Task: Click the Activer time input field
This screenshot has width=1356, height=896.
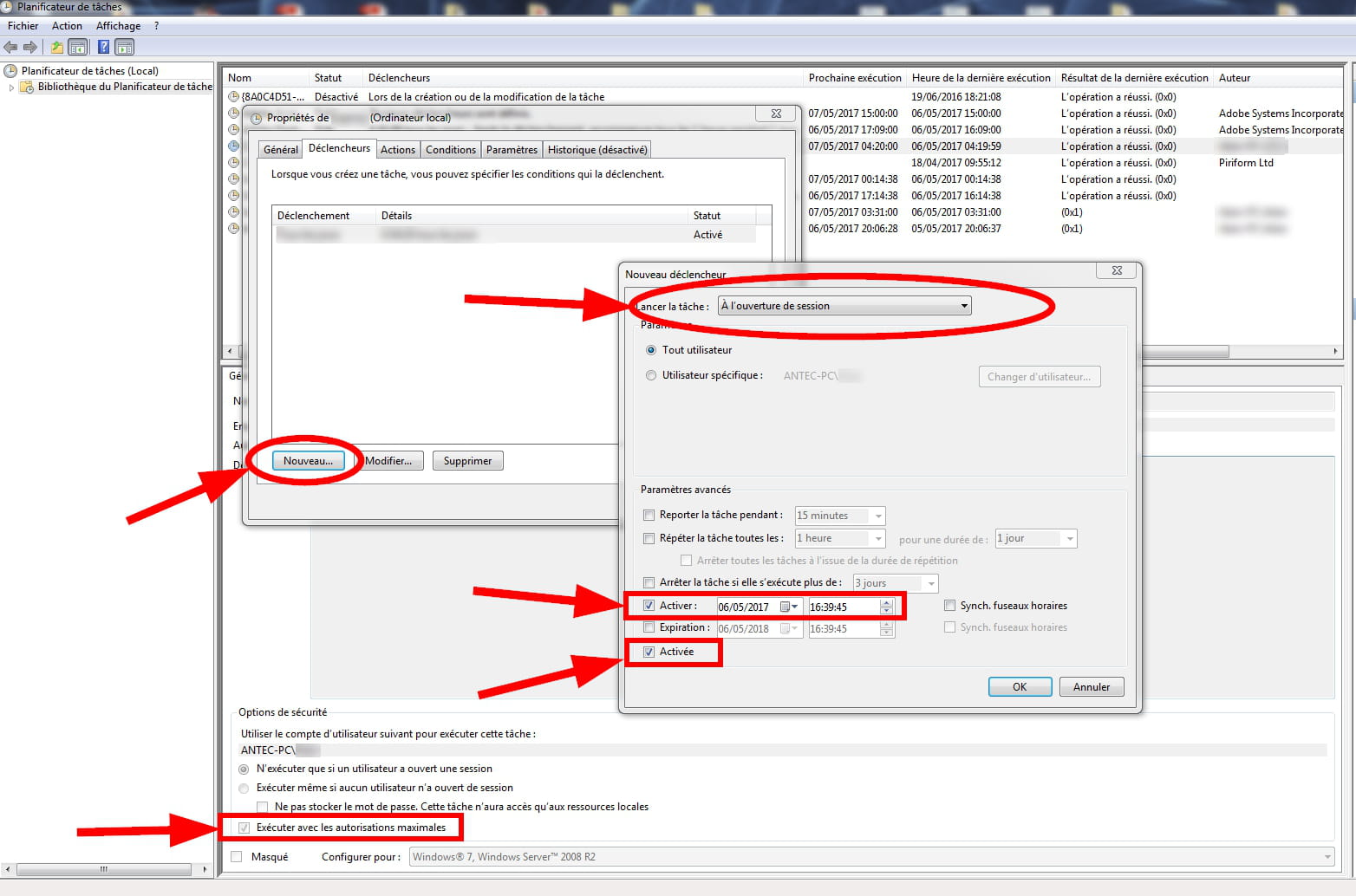Action: coord(843,607)
